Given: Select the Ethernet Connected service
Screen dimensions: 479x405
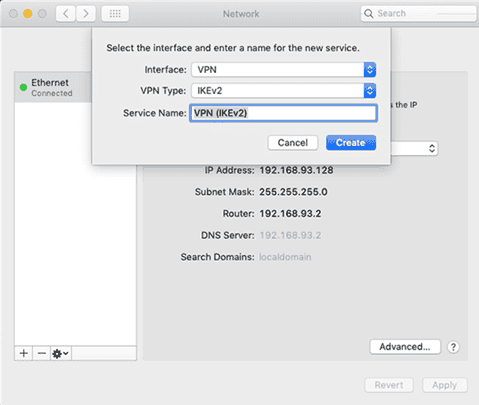Looking at the screenshot, I should pyautogui.click(x=53, y=87).
